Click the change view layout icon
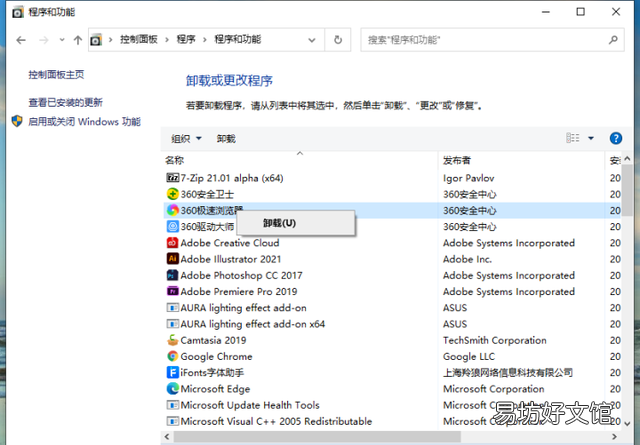 (x=573, y=138)
